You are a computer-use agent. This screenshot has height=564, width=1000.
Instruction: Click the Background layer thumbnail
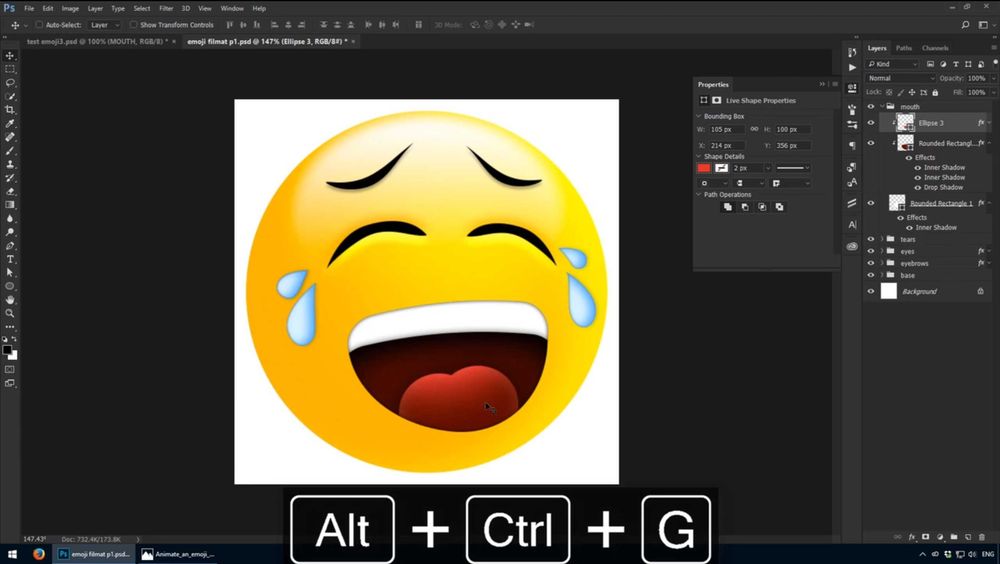888,291
